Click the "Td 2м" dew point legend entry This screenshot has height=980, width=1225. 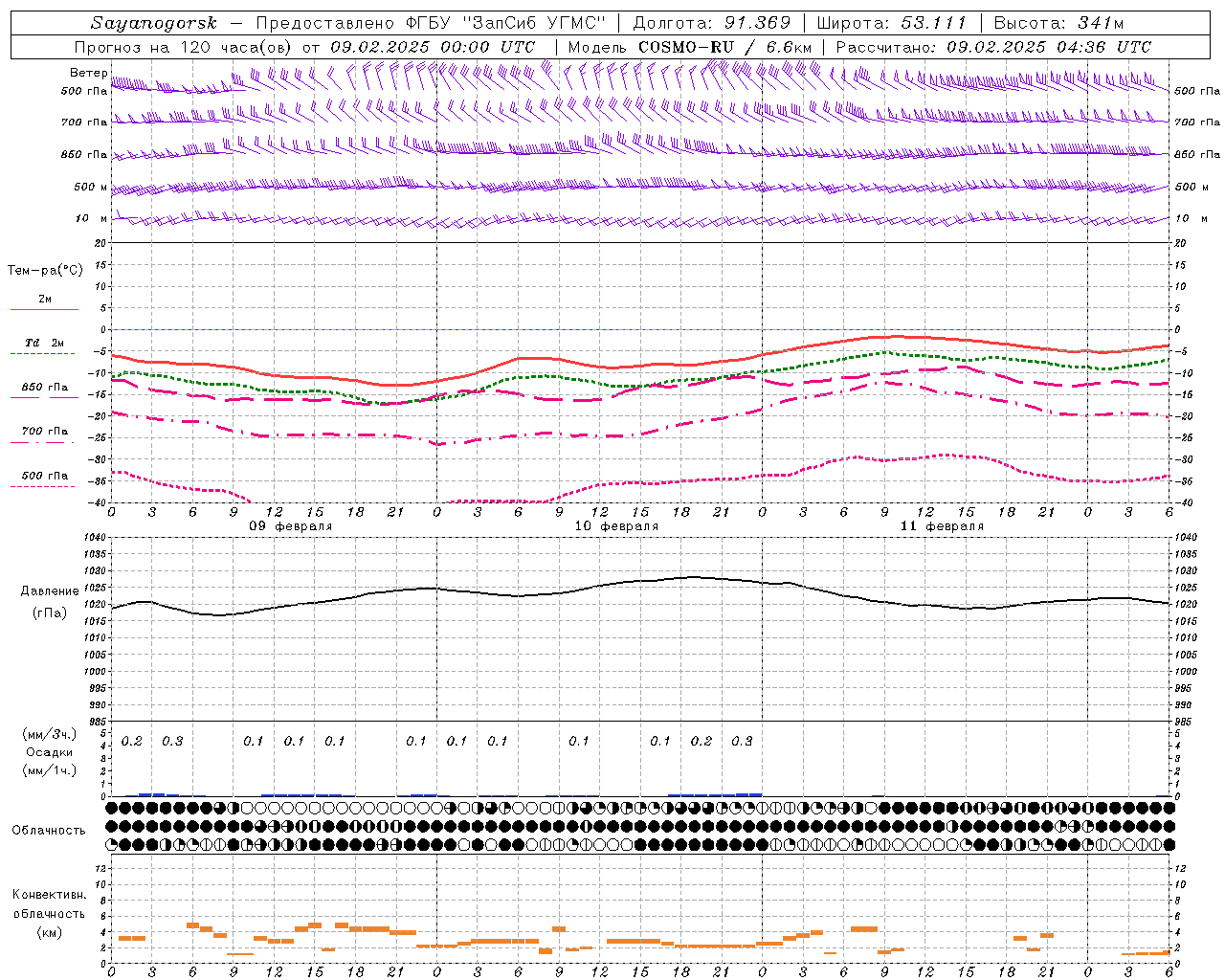coord(44,343)
